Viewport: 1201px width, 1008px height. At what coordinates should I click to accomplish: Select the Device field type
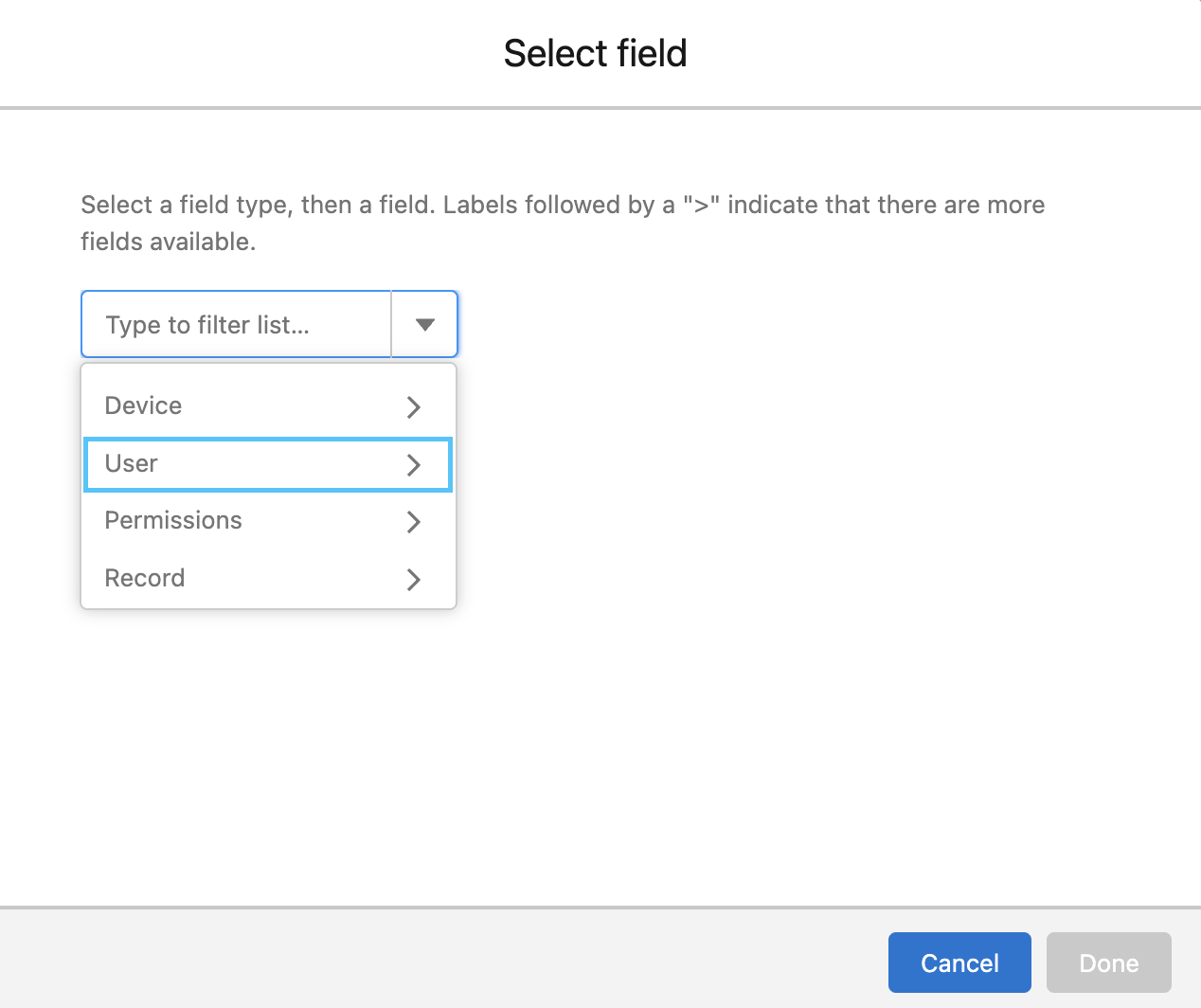[144, 406]
